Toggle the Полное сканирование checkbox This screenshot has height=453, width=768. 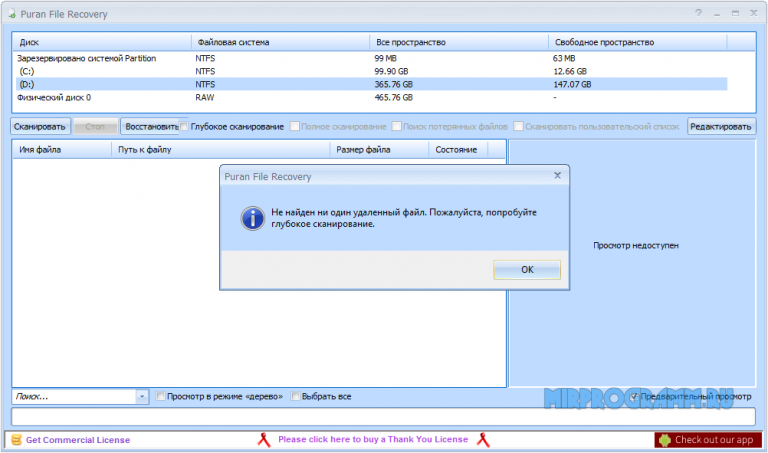(295, 126)
